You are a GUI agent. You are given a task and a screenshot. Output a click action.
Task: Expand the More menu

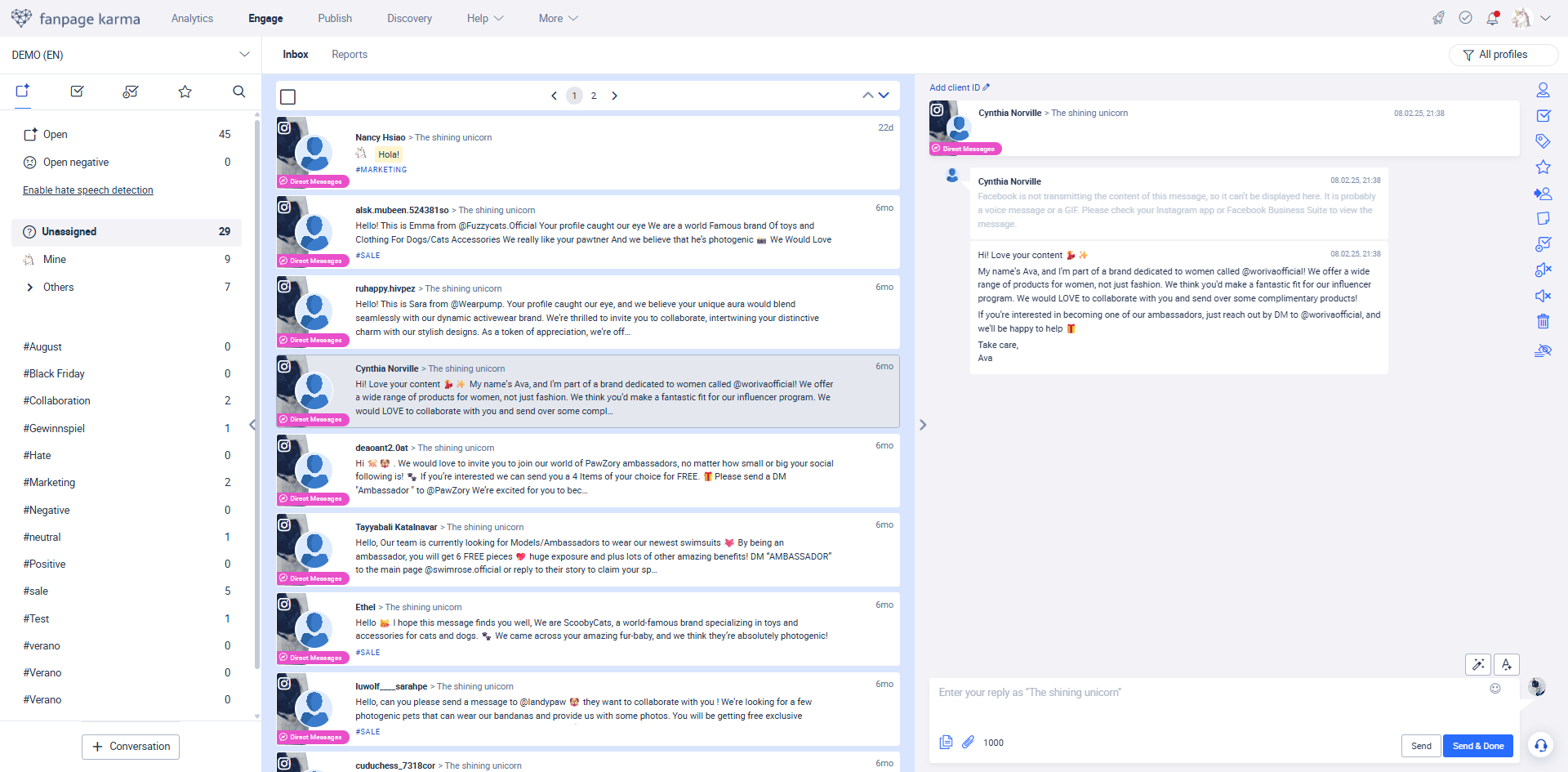click(x=559, y=18)
